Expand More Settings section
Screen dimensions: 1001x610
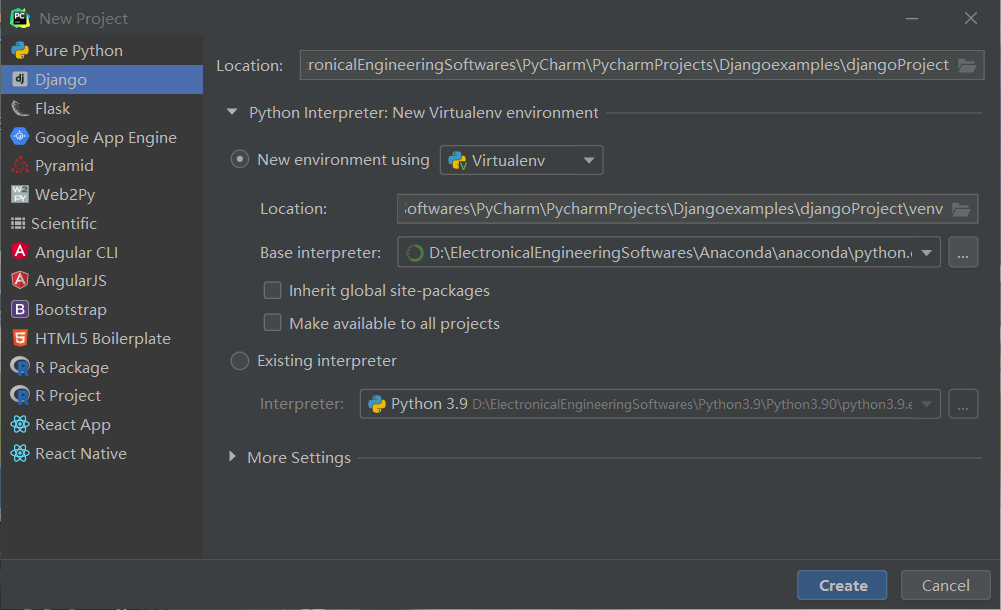tap(232, 457)
